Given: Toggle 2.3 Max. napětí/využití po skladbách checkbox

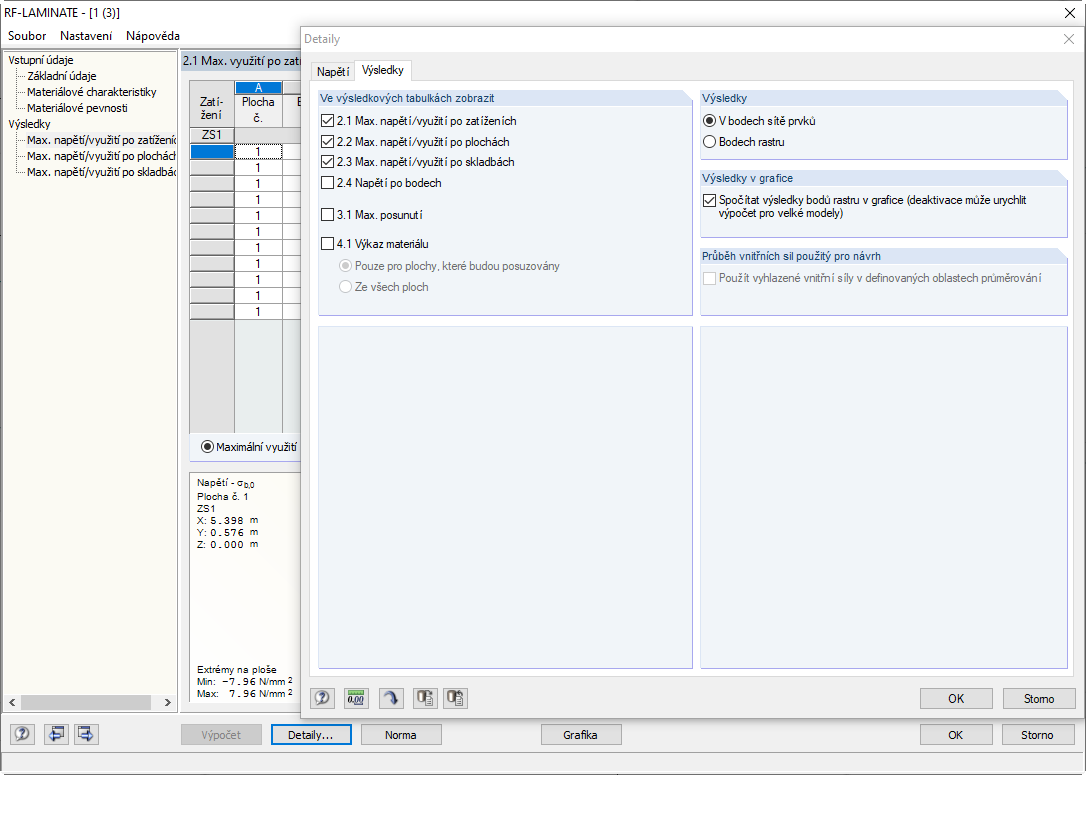Looking at the screenshot, I should [328, 162].
